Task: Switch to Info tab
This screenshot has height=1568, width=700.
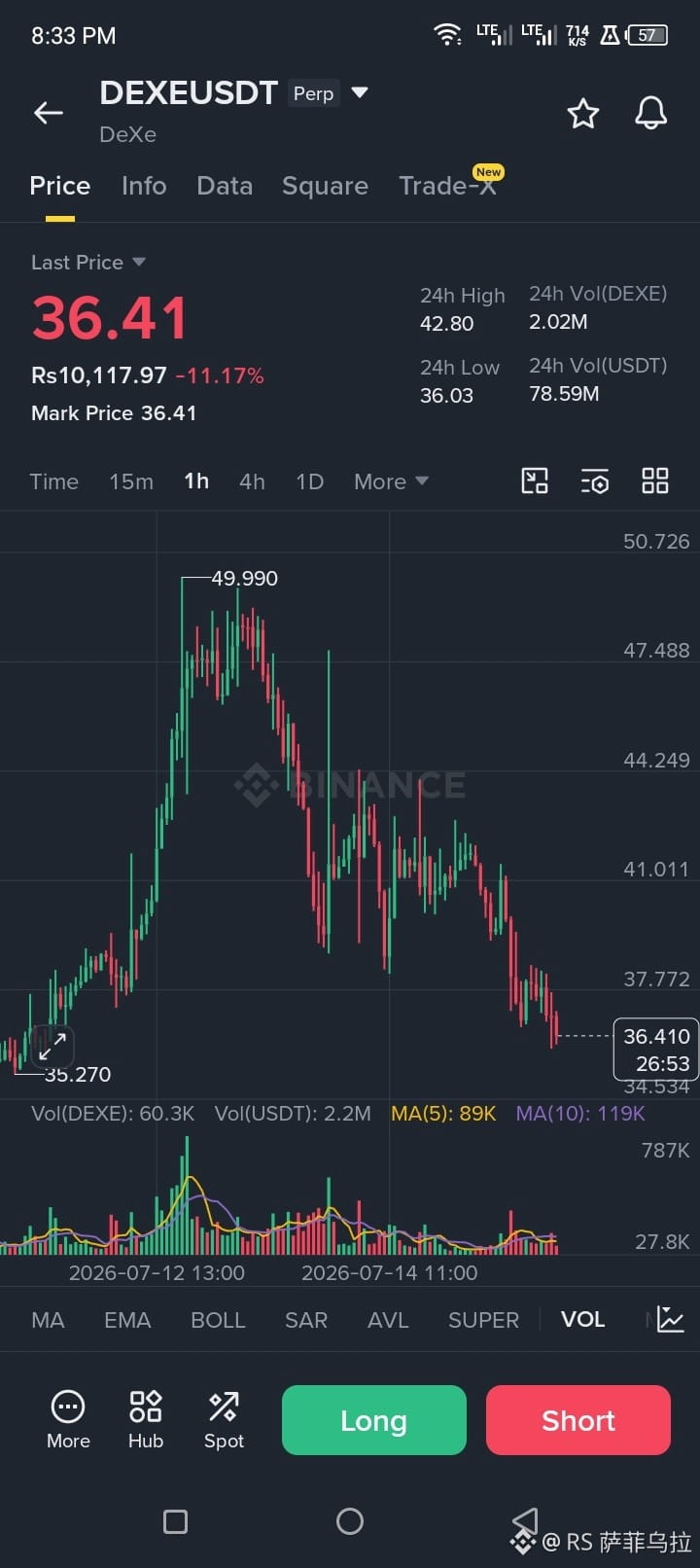Action: point(144,186)
